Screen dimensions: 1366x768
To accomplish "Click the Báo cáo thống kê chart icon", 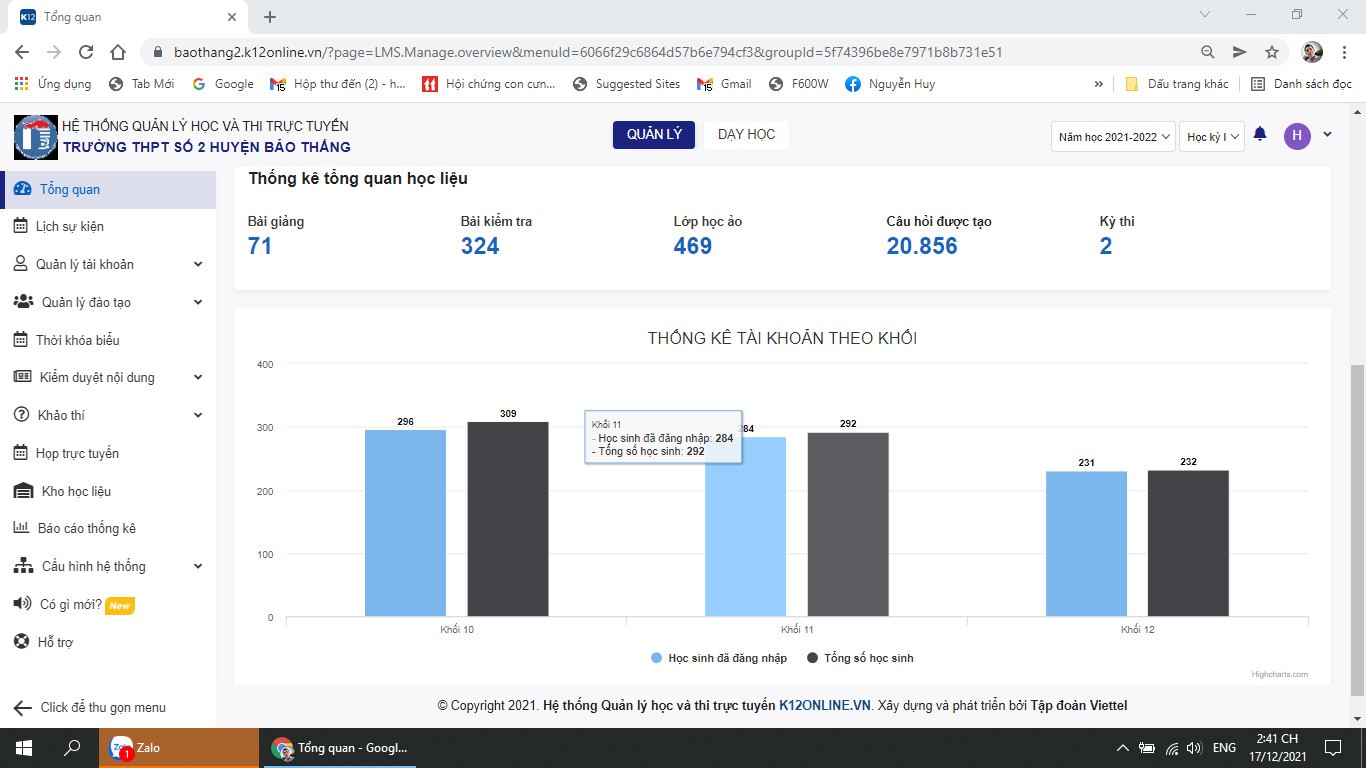I will [20, 528].
